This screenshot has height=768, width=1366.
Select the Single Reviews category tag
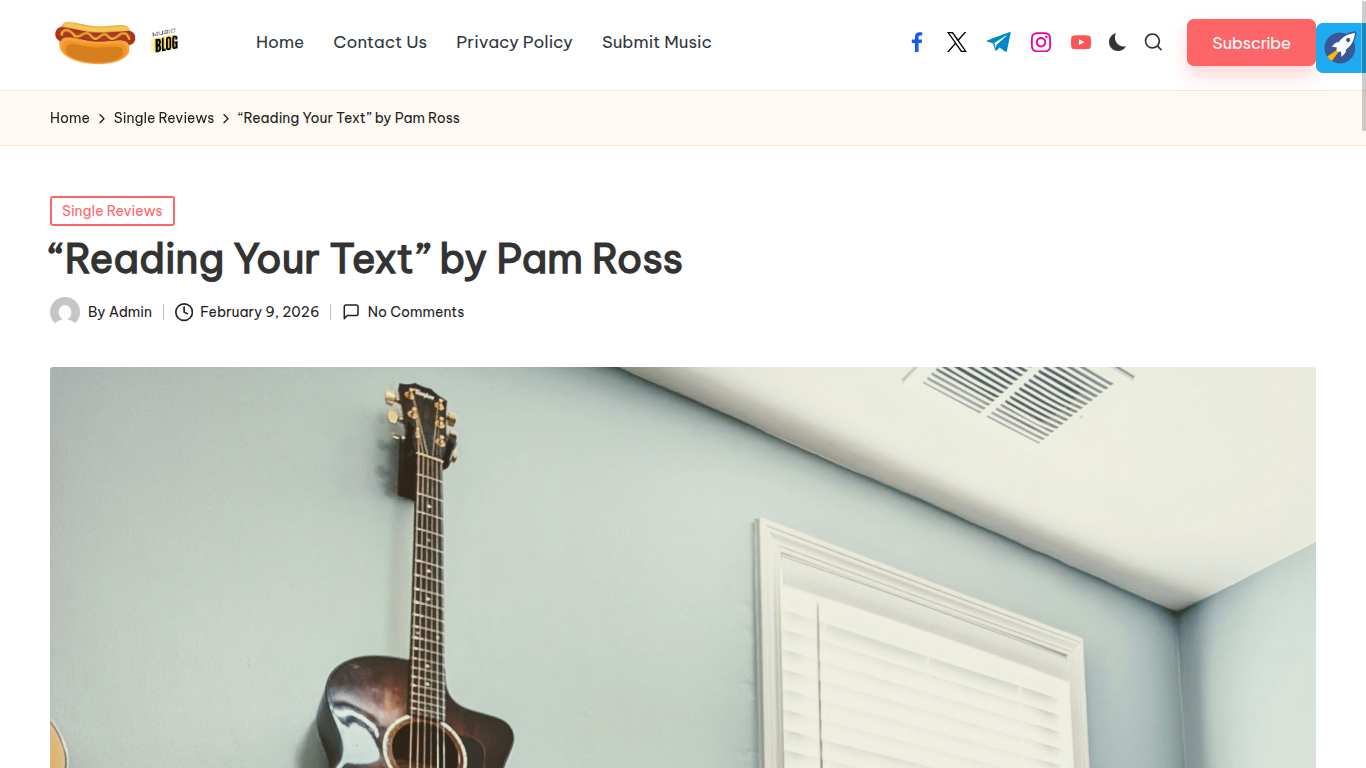112,211
